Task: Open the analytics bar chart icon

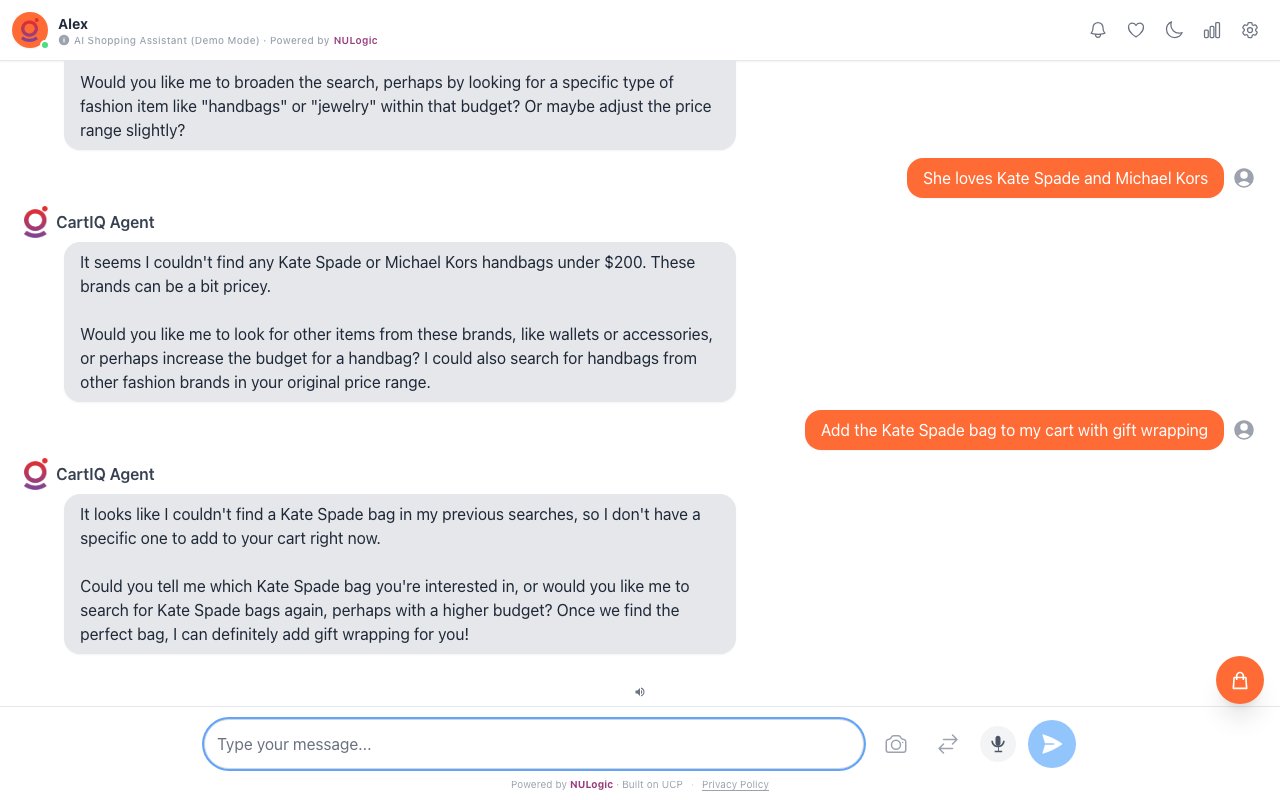Action: click(x=1212, y=30)
